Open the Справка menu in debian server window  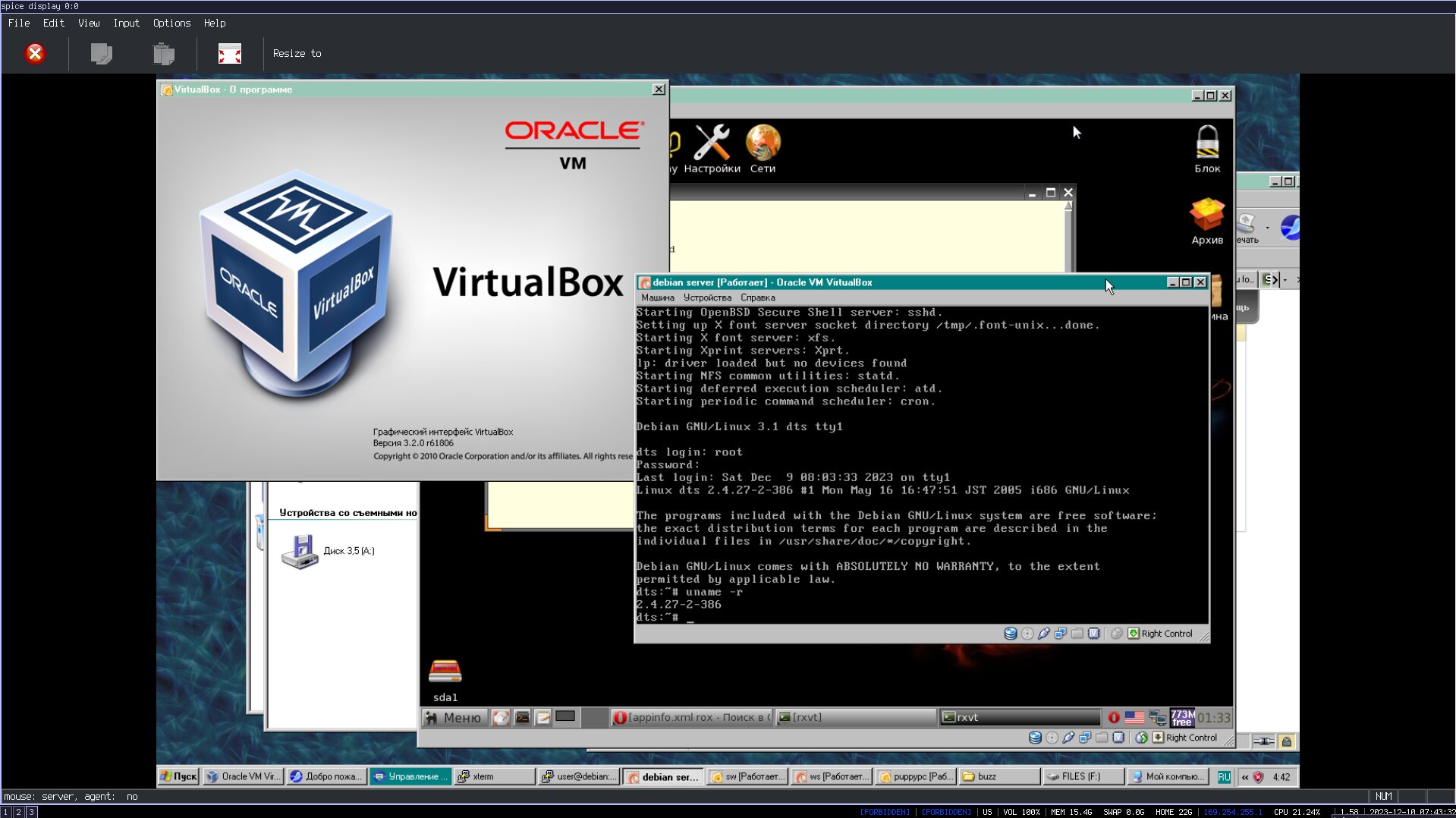(x=757, y=297)
